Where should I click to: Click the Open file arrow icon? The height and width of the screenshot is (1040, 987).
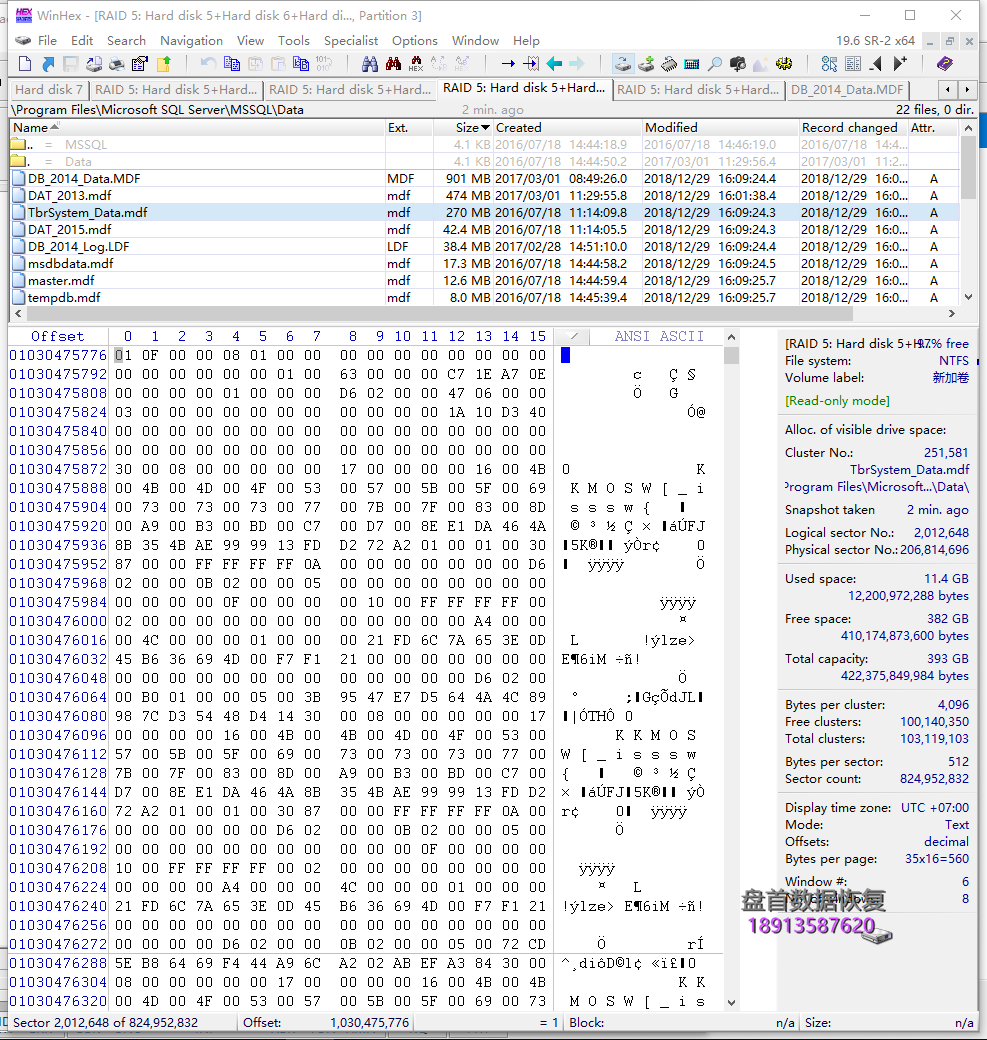point(48,64)
